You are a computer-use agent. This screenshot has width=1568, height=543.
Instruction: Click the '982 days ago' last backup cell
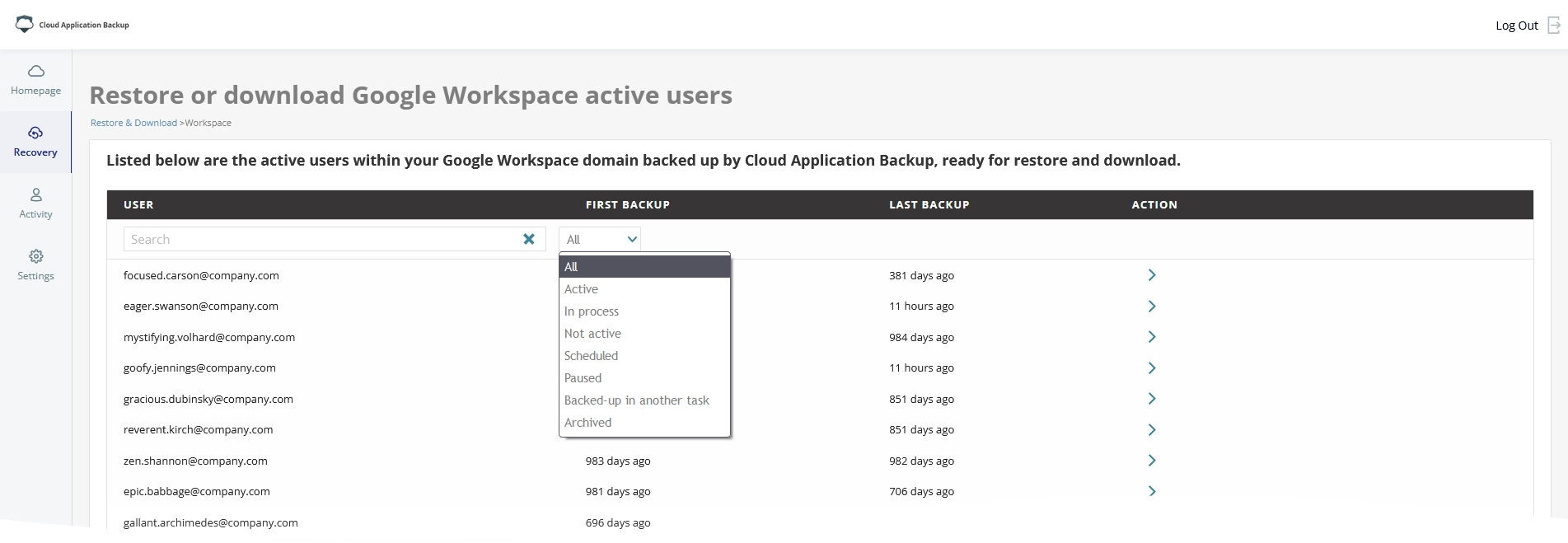point(922,461)
